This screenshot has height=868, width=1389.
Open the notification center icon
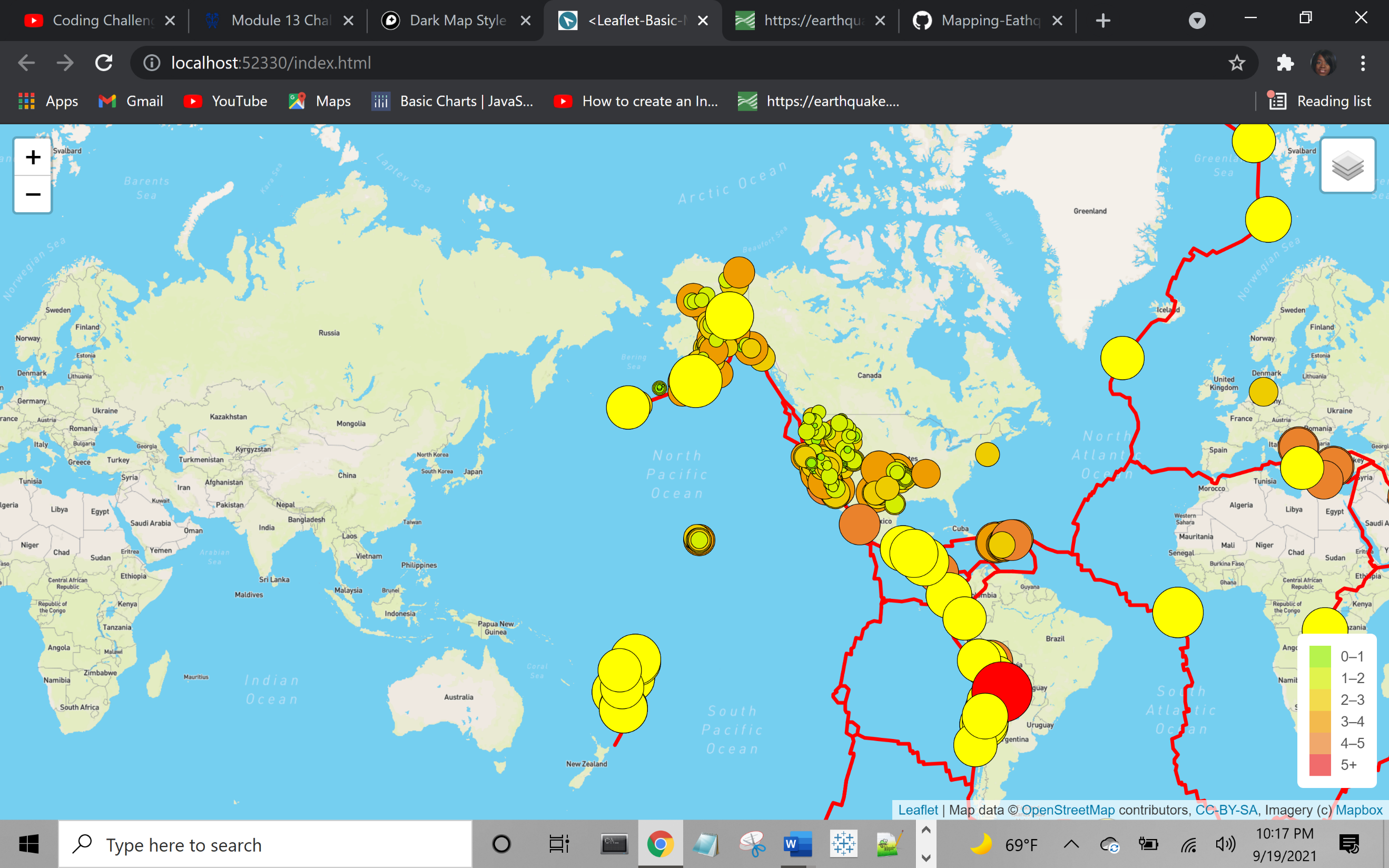1349,844
